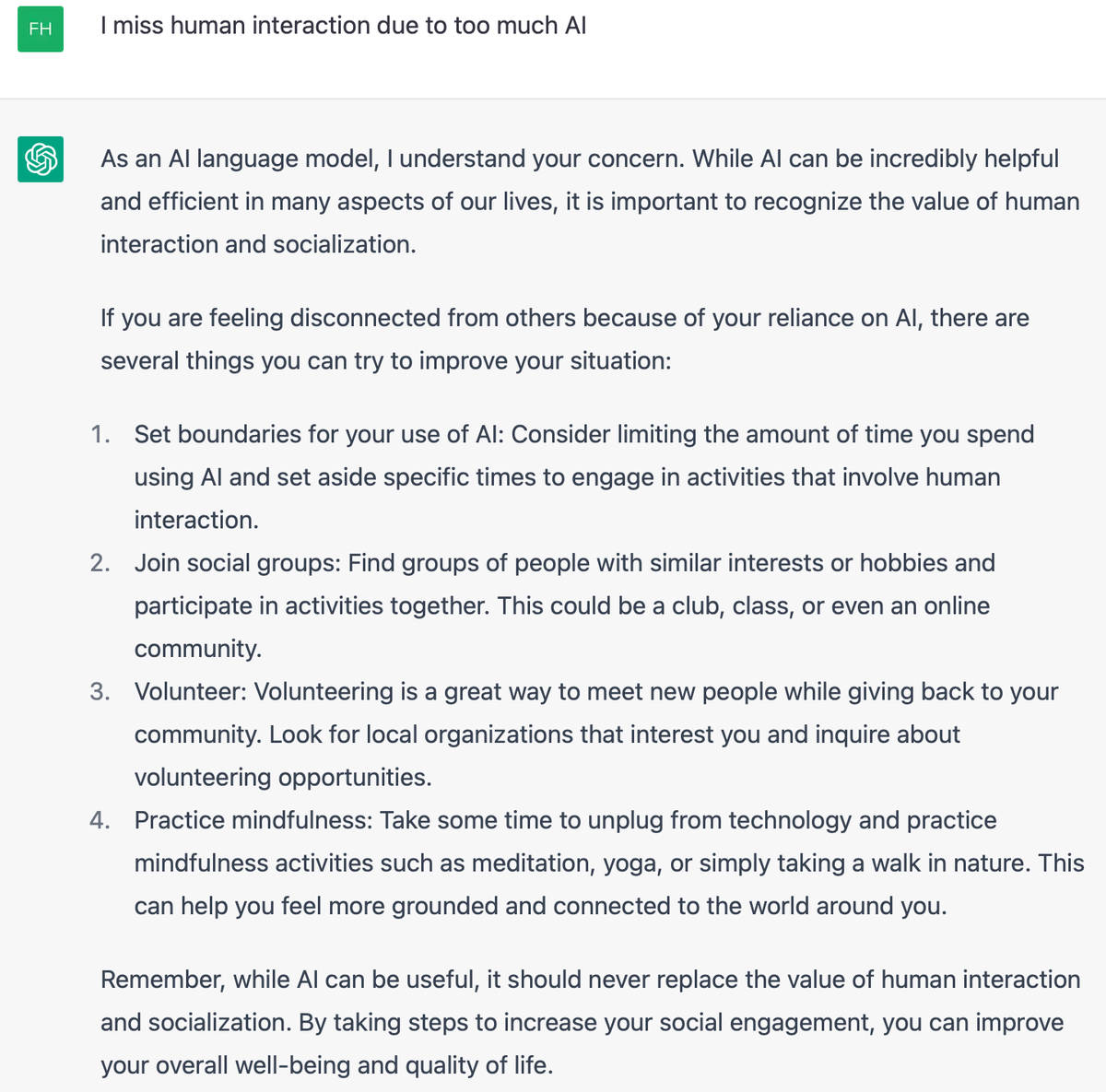Image resolution: width=1106 pixels, height=1092 pixels.
Task: Click the 'Practice mindfulness' heading text
Action: pos(253,820)
